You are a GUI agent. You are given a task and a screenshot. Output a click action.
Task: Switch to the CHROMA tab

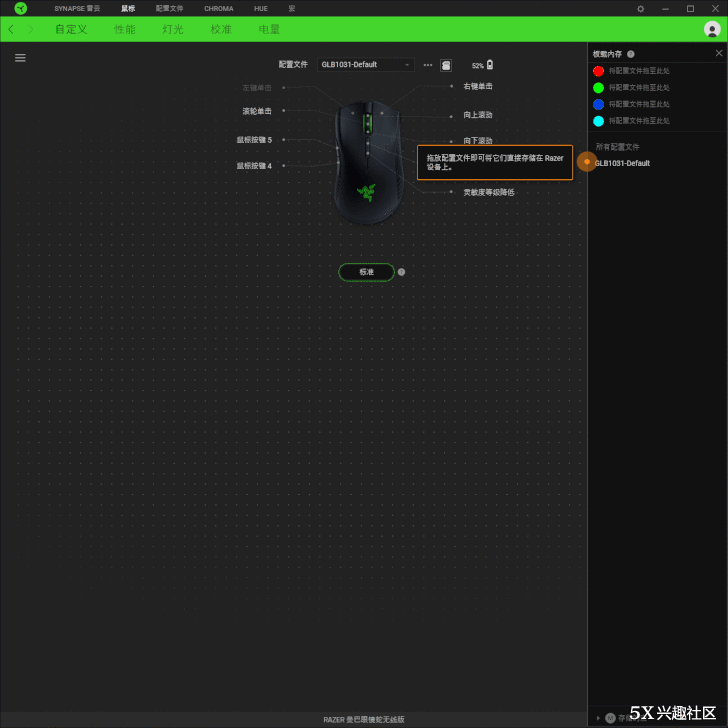(219, 8)
